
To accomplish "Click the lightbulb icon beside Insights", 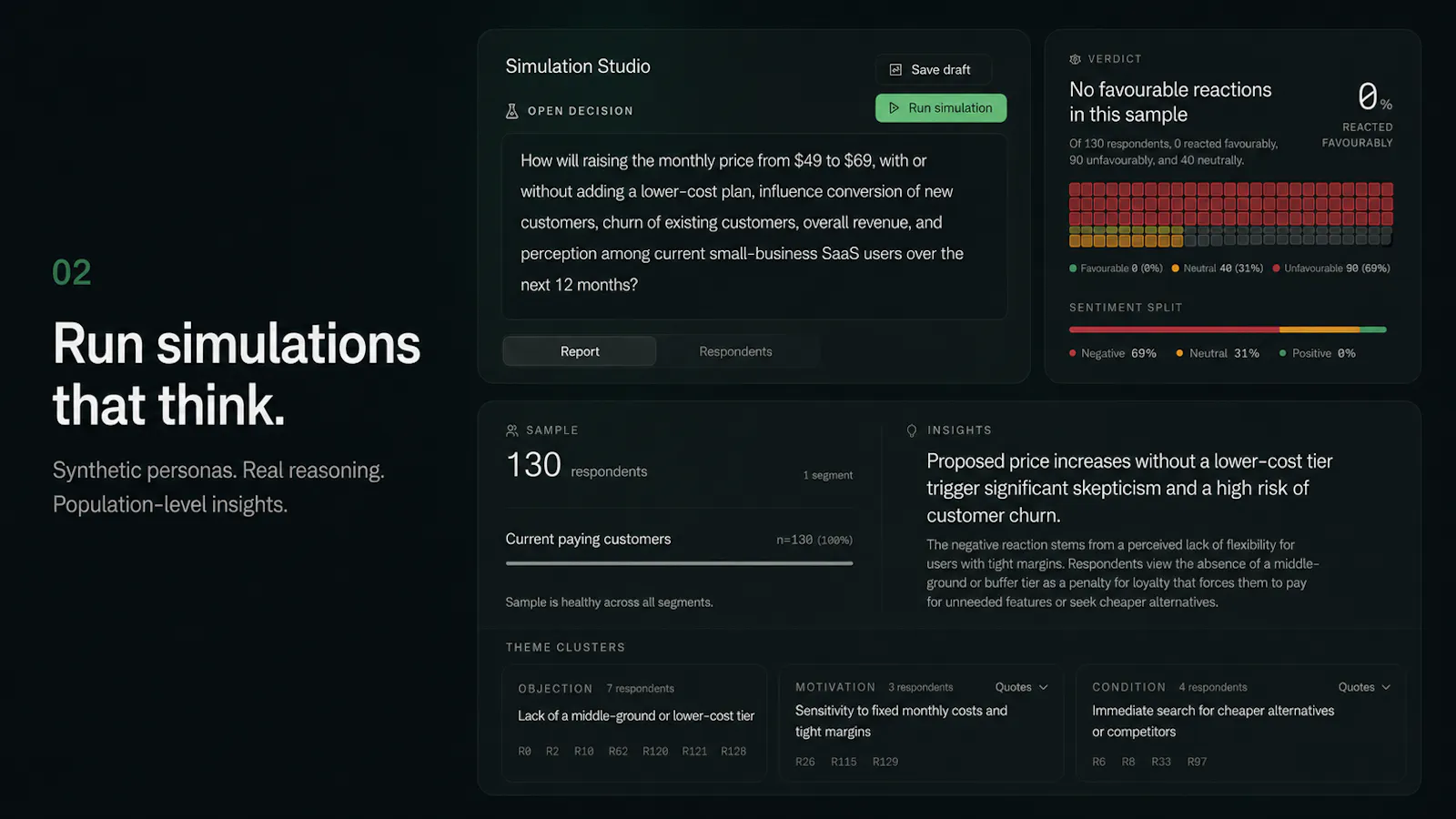I will (x=912, y=430).
